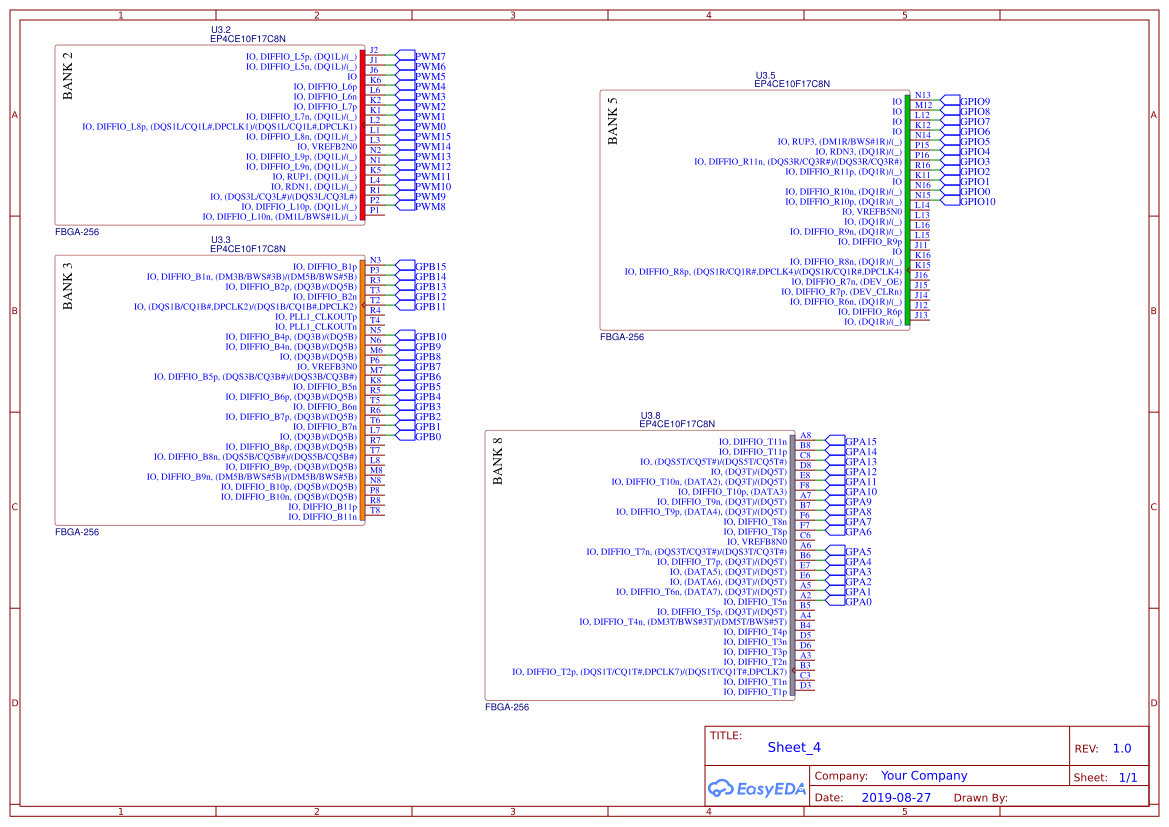Select the U3.5 component designator
Image resolution: width=1169 pixels, height=827 pixels.
765,76
